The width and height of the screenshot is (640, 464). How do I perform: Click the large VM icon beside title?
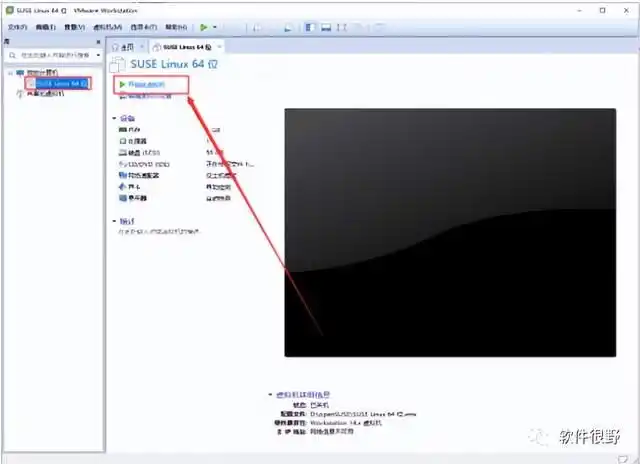(x=118, y=64)
